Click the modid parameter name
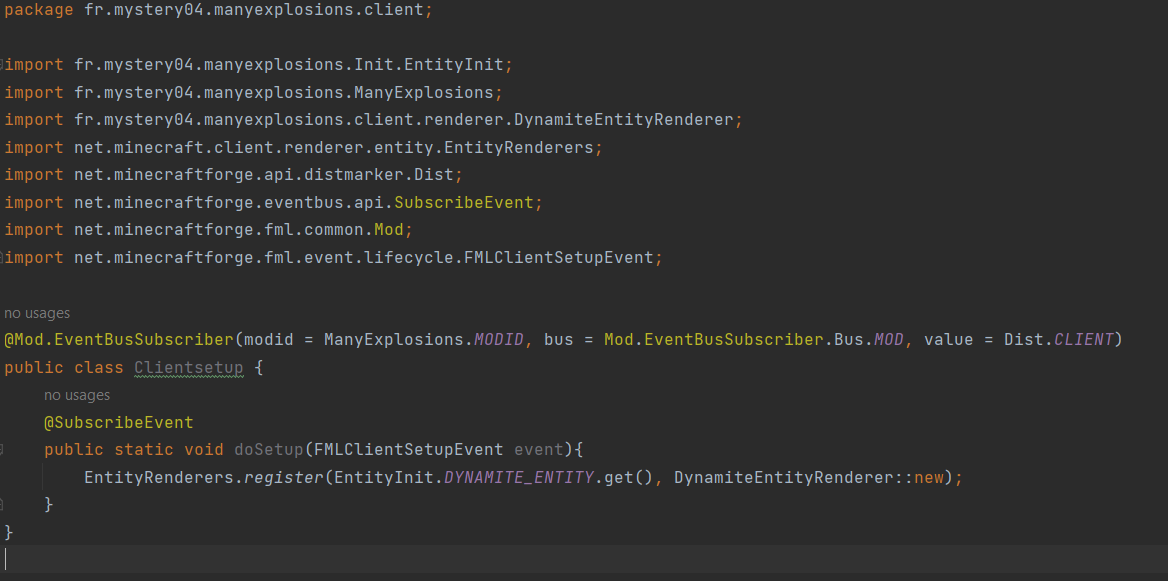Screen dimensions: 1168x581 click(x=269, y=340)
